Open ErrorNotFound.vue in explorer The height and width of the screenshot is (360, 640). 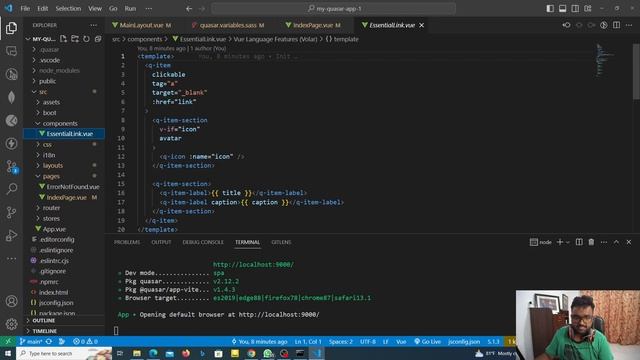pyautogui.click(x=73, y=187)
